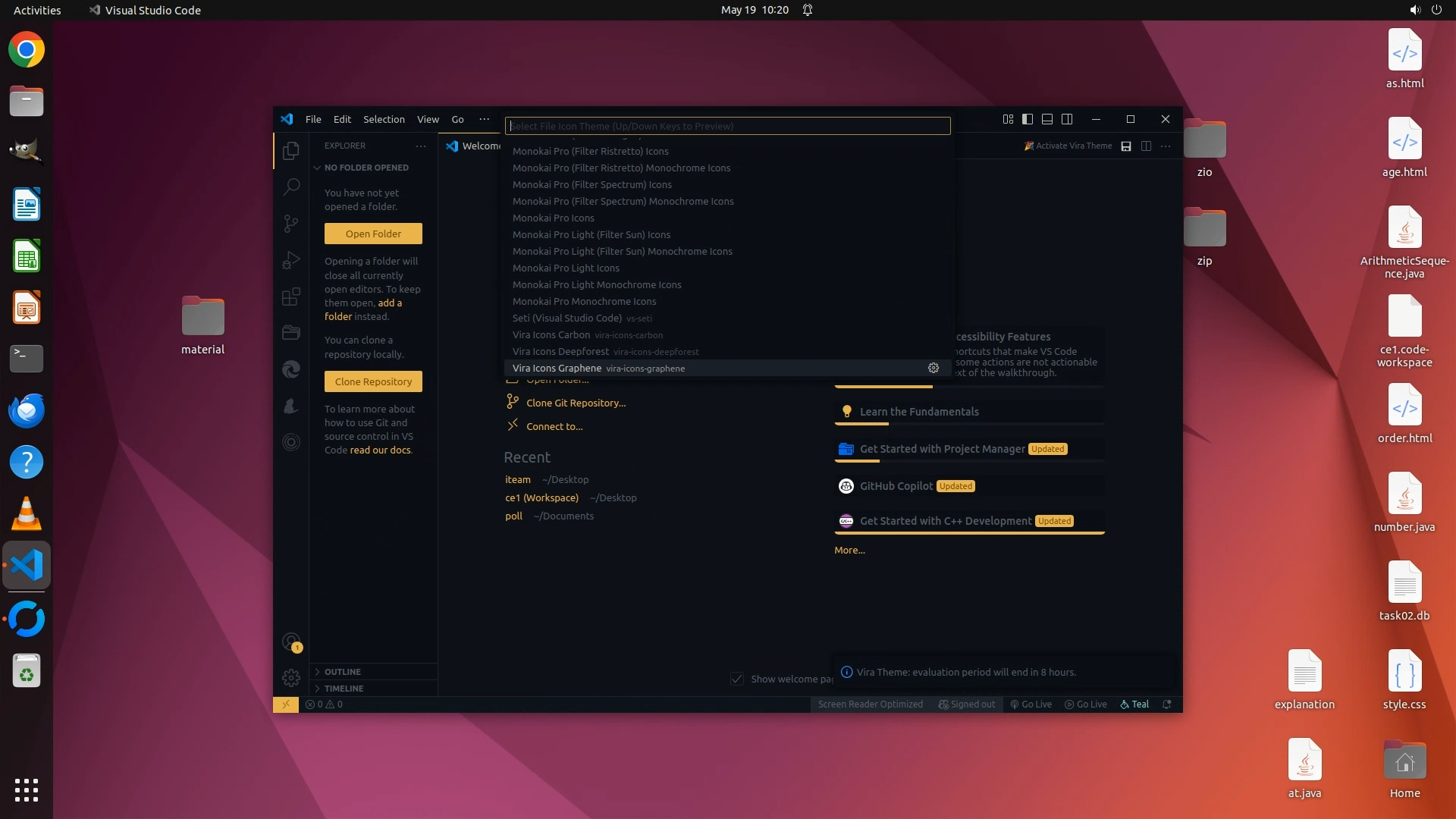Image resolution: width=1456 pixels, height=819 pixels.
Task: Open the Extensions view icon
Action: click(x=291, y=297)
